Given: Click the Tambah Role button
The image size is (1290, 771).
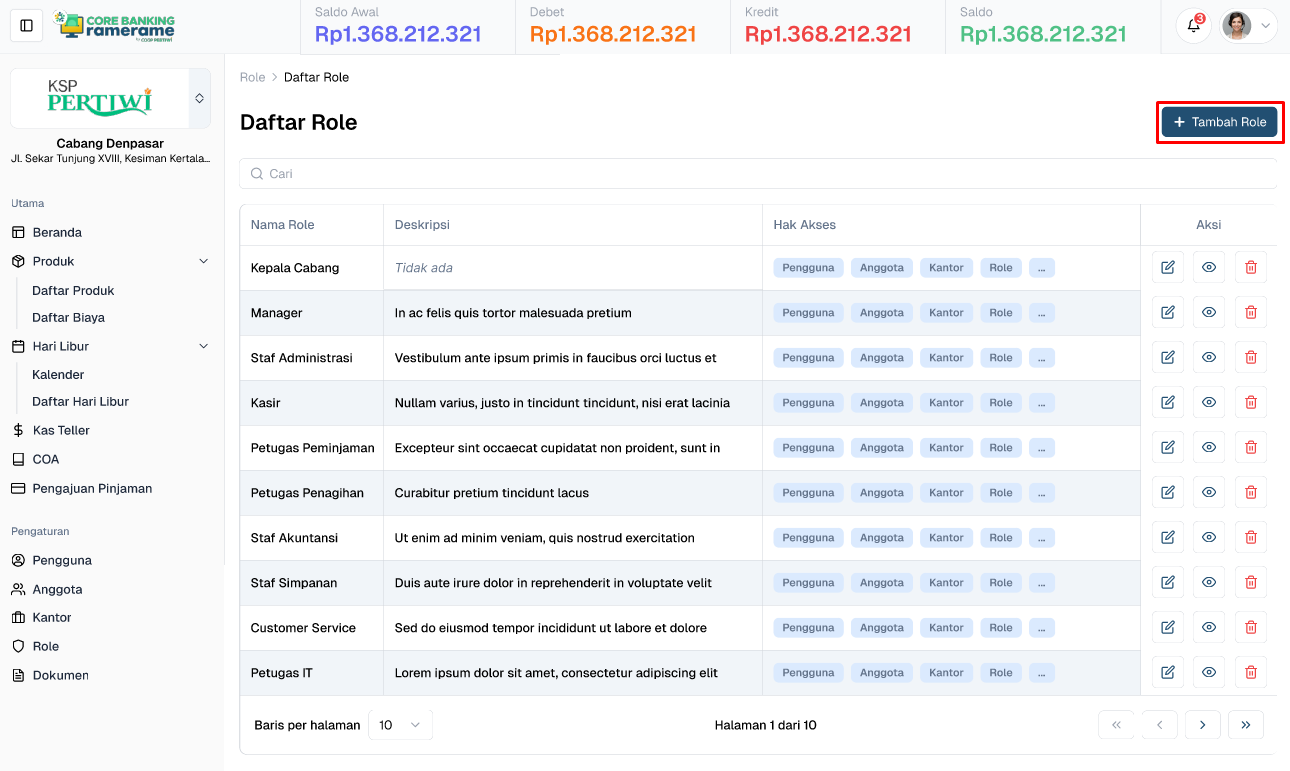Looking at the screenshot, I should (x=1219, y=121).
